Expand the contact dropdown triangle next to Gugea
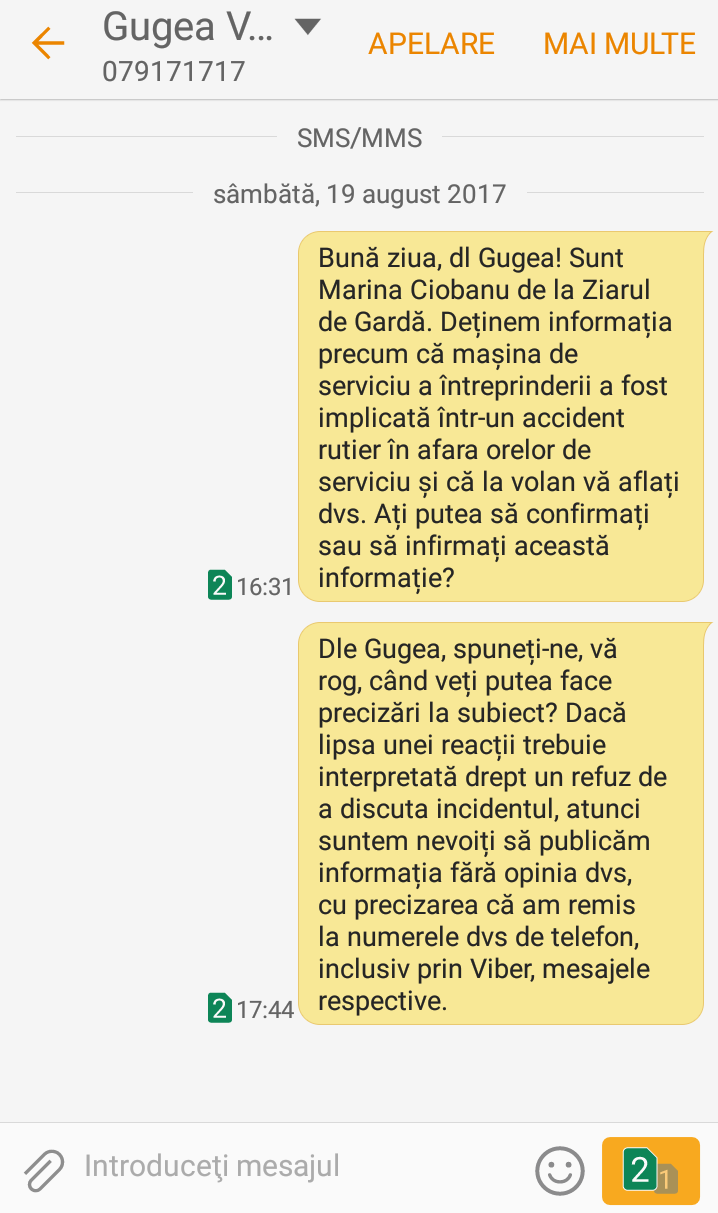Viewport: 718px width, 1213px height. pyautogui.click(x=308, y=27)
